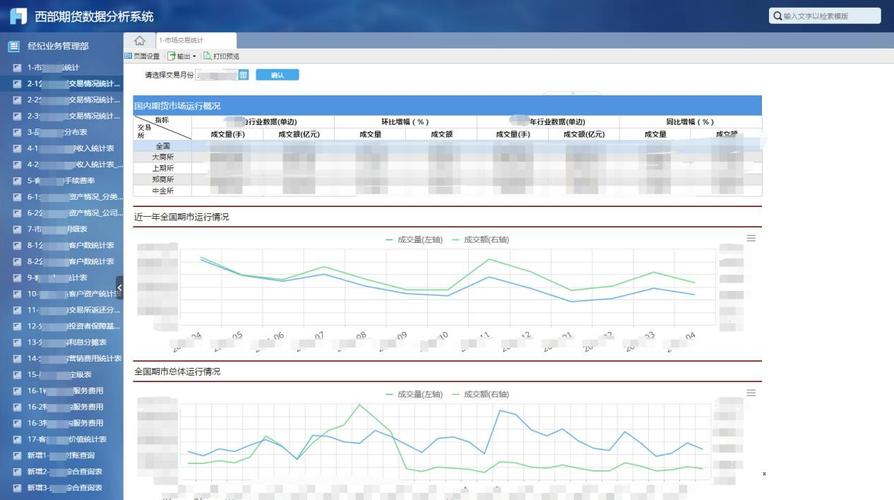Select sidebar item 14 营销费用统计表
894x500 pixels.
tap(62, 359)
